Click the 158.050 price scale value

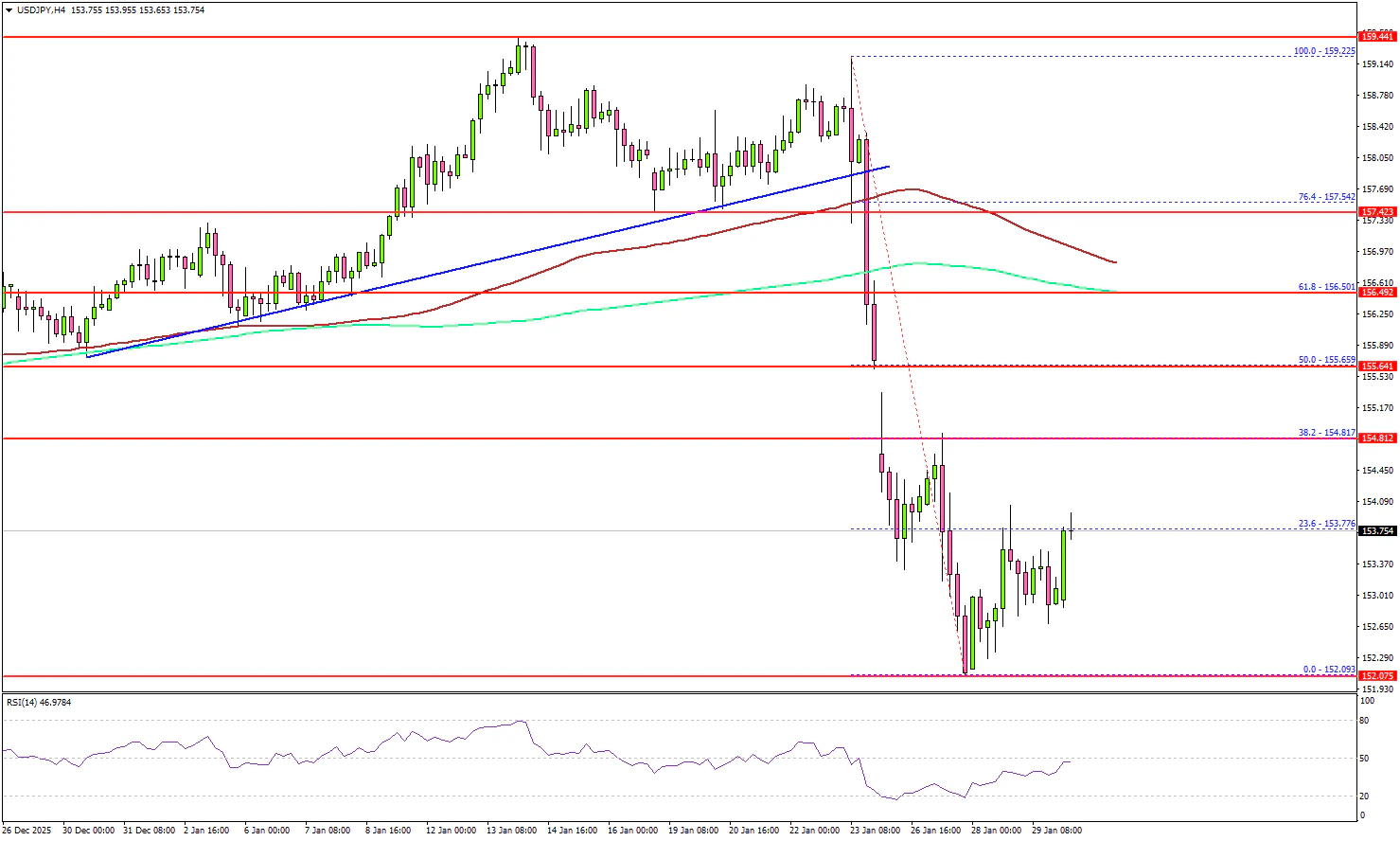pos(1377,158)
